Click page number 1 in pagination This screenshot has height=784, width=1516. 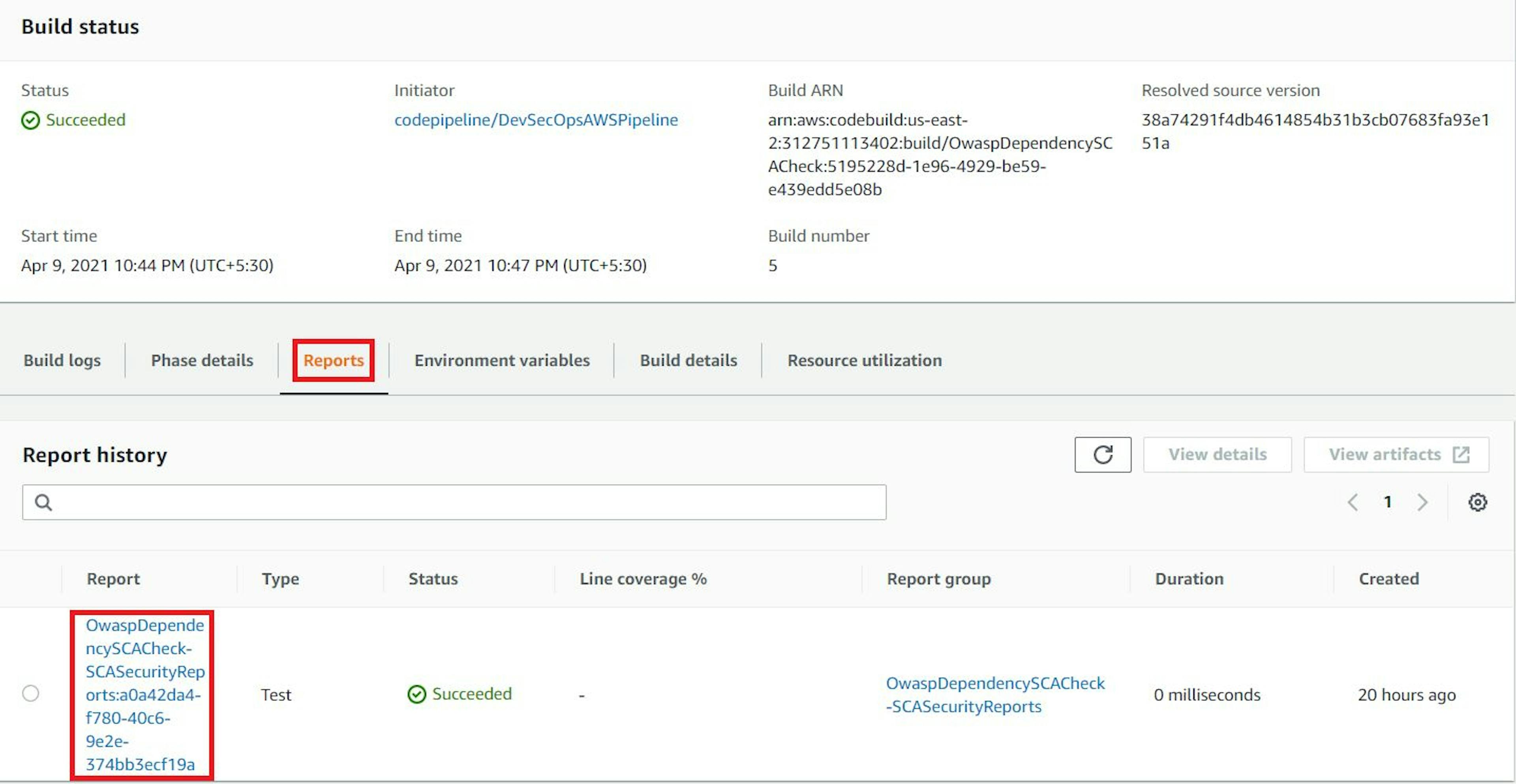click(1388, 502)
